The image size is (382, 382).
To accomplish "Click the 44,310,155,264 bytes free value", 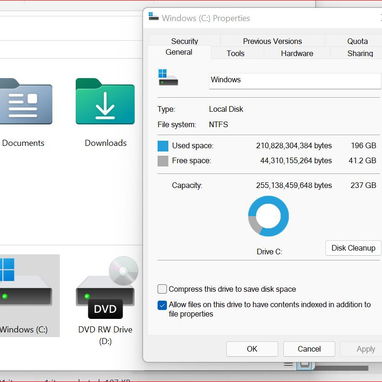I will pos(296,161).
